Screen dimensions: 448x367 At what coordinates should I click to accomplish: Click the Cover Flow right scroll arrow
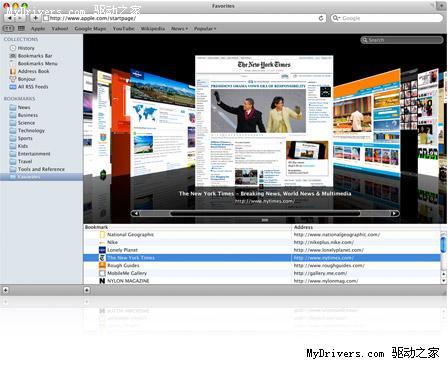[394, 213]
